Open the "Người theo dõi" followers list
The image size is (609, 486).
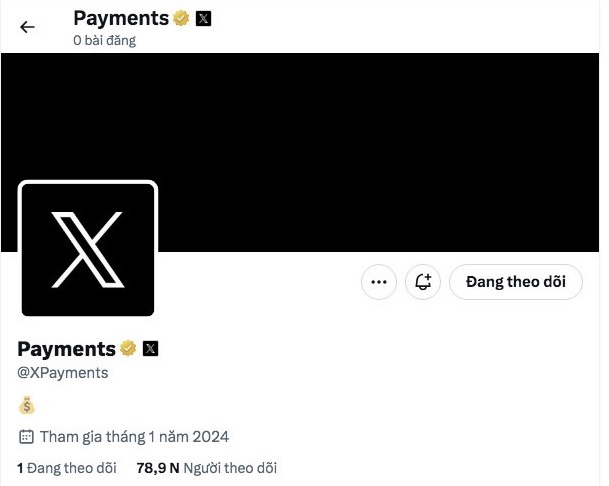(230, 467)
